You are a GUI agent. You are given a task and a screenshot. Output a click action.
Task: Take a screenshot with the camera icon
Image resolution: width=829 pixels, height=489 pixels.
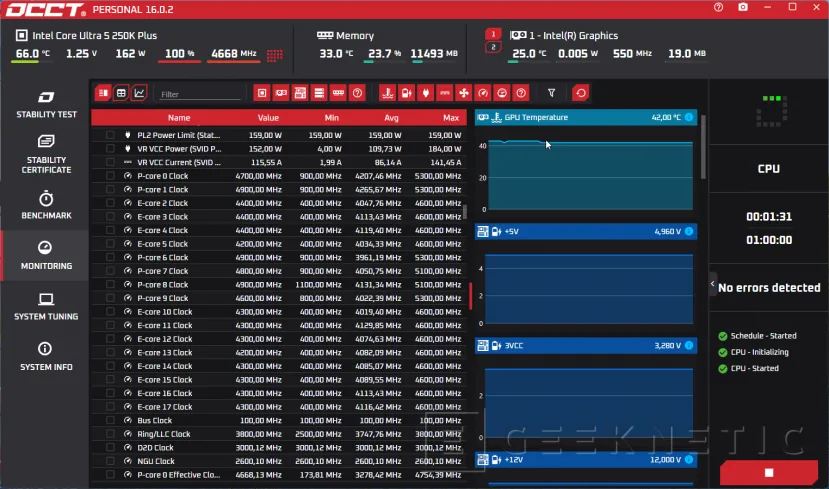[x=743, y=8]
